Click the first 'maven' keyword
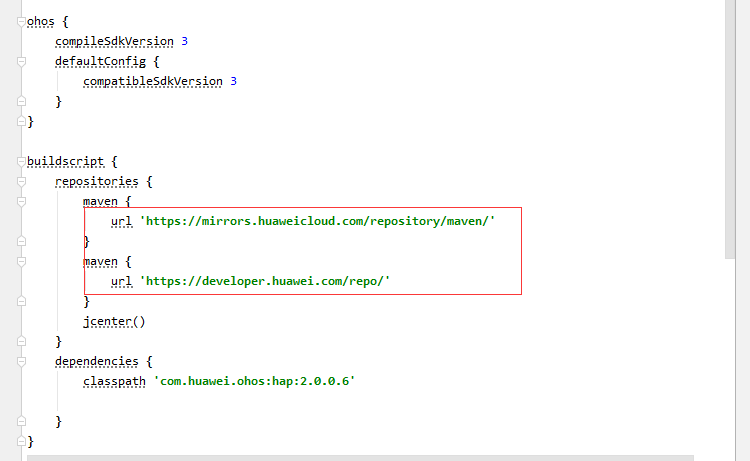This screenshot has width=750, height=461. [x=100, y=202]
